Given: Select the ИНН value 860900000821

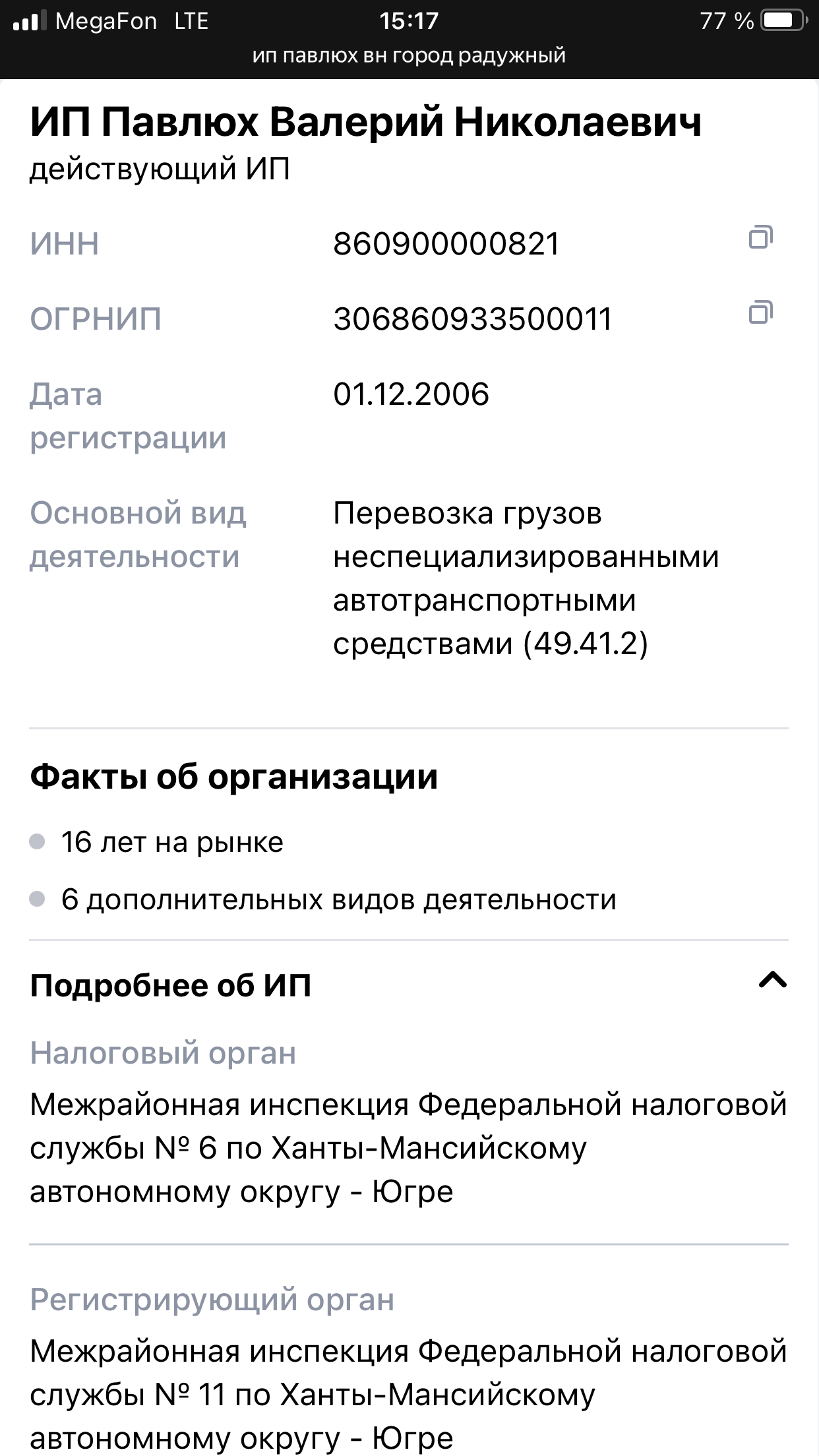Looking at the screenshot, I should tap(446, 244).
